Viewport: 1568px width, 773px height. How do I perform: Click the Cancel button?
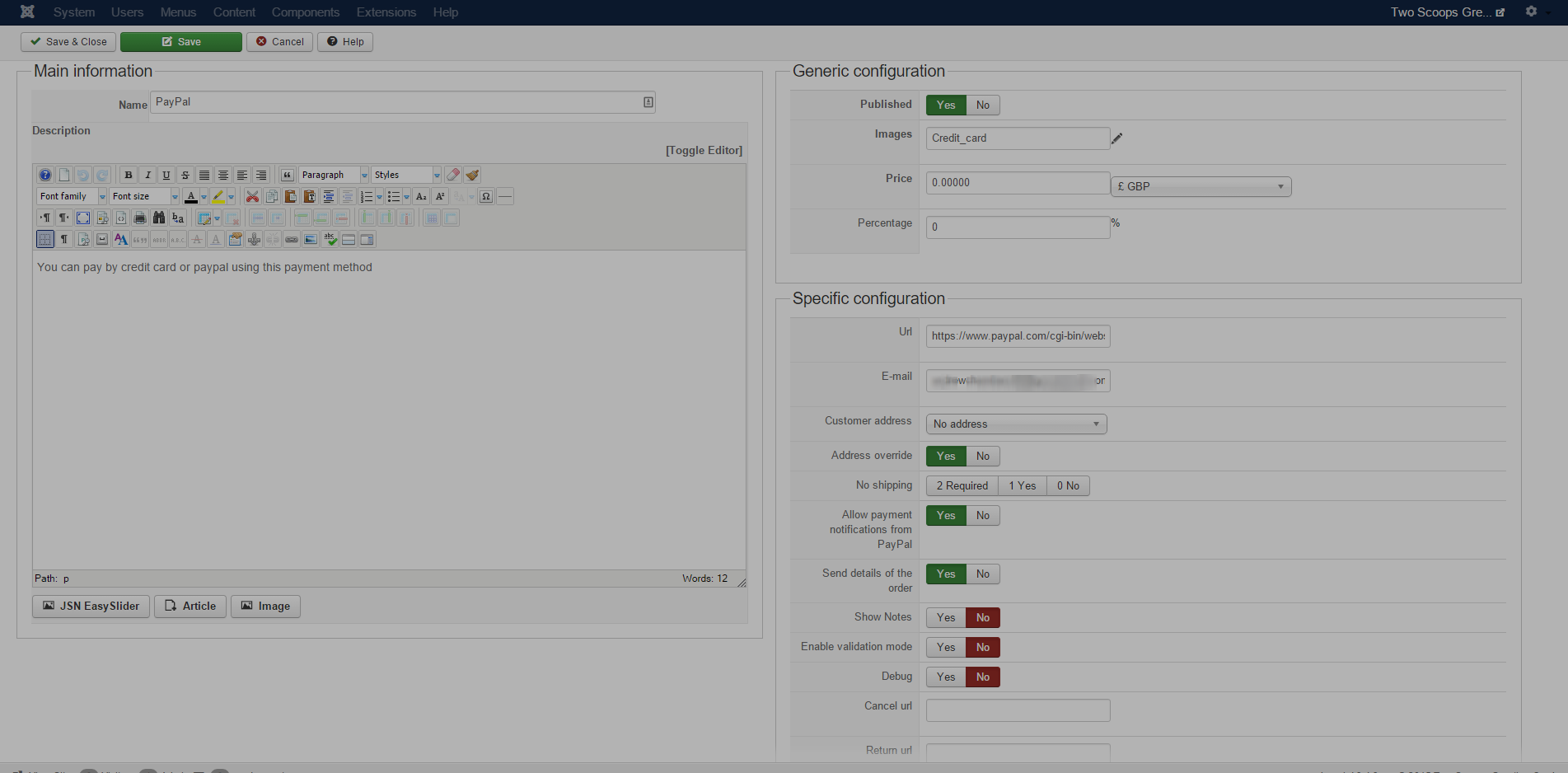(x=279, y=42)
